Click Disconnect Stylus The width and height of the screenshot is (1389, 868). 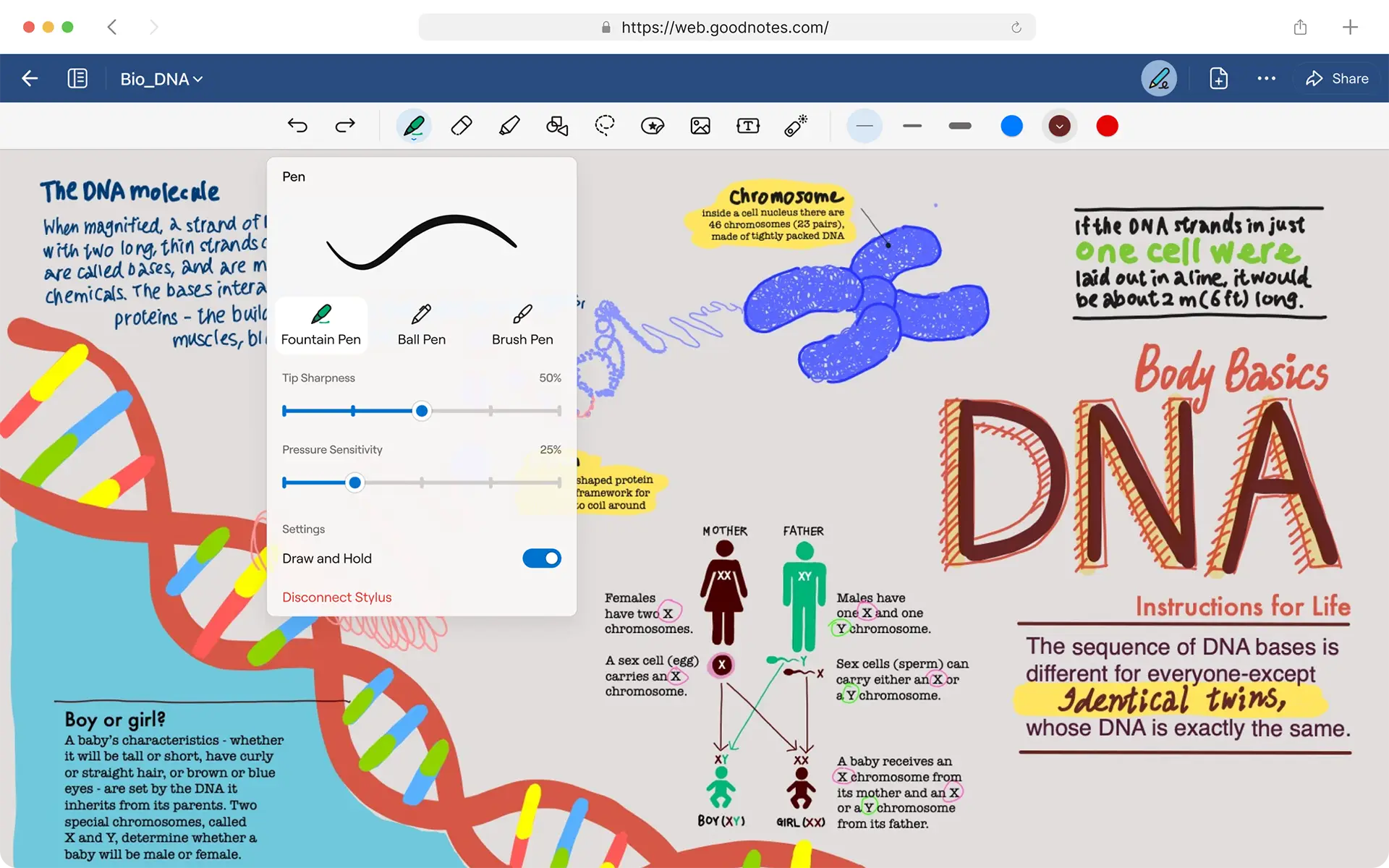(x=336, y=597)
